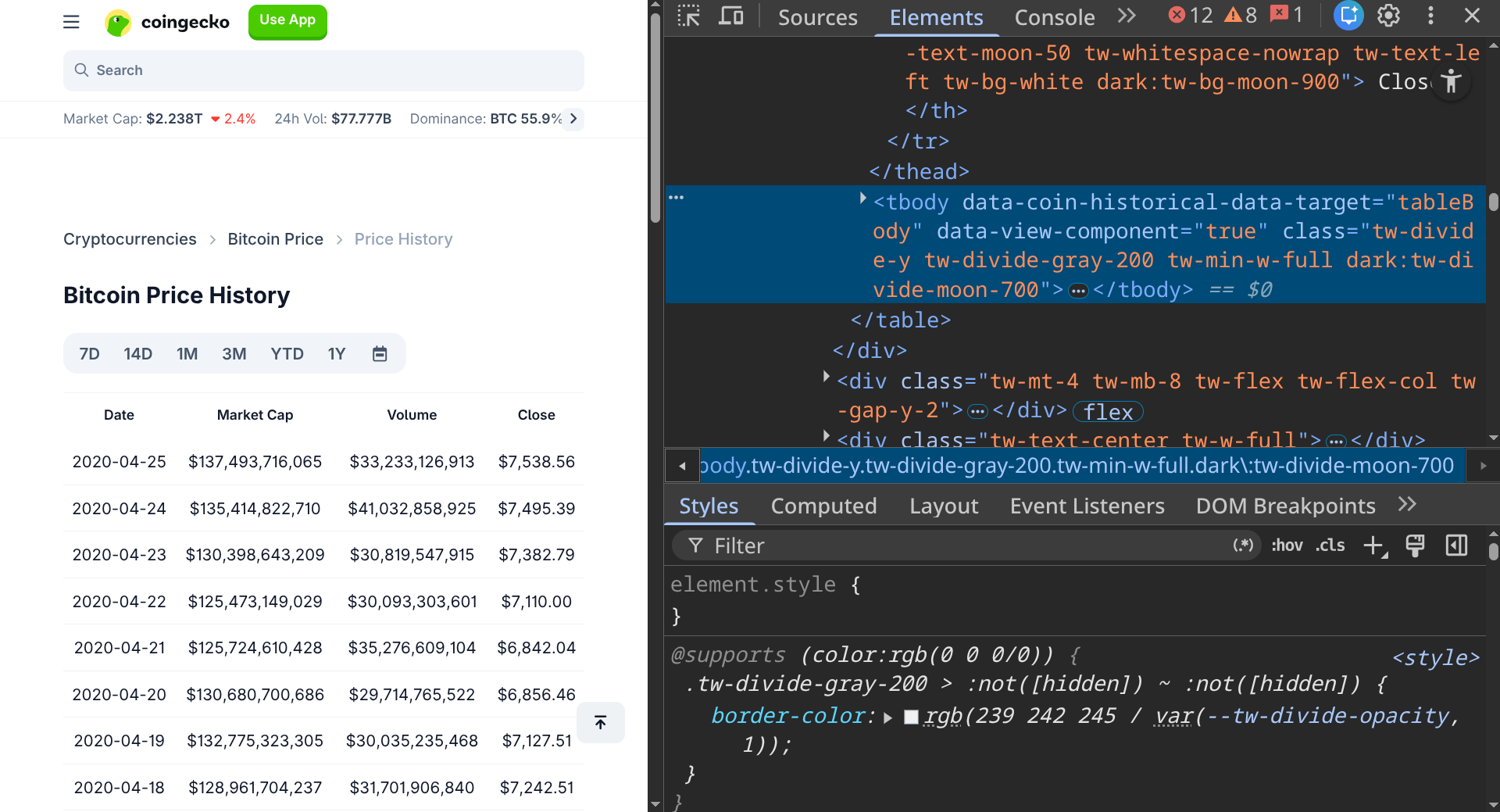Show more DevTools panels chevron
The height and width of the screenshot is (812, 1500).
point(1127,16)
